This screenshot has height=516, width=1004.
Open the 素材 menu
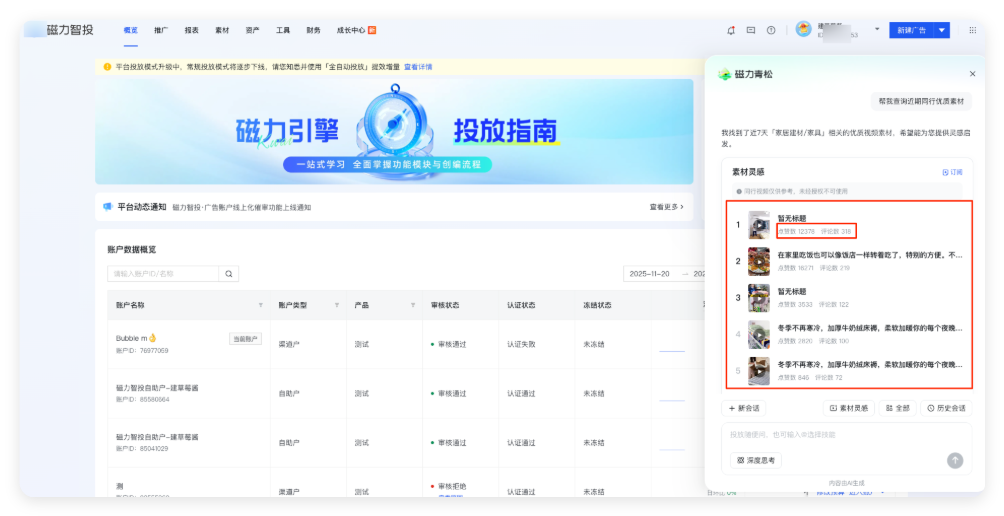222,30
